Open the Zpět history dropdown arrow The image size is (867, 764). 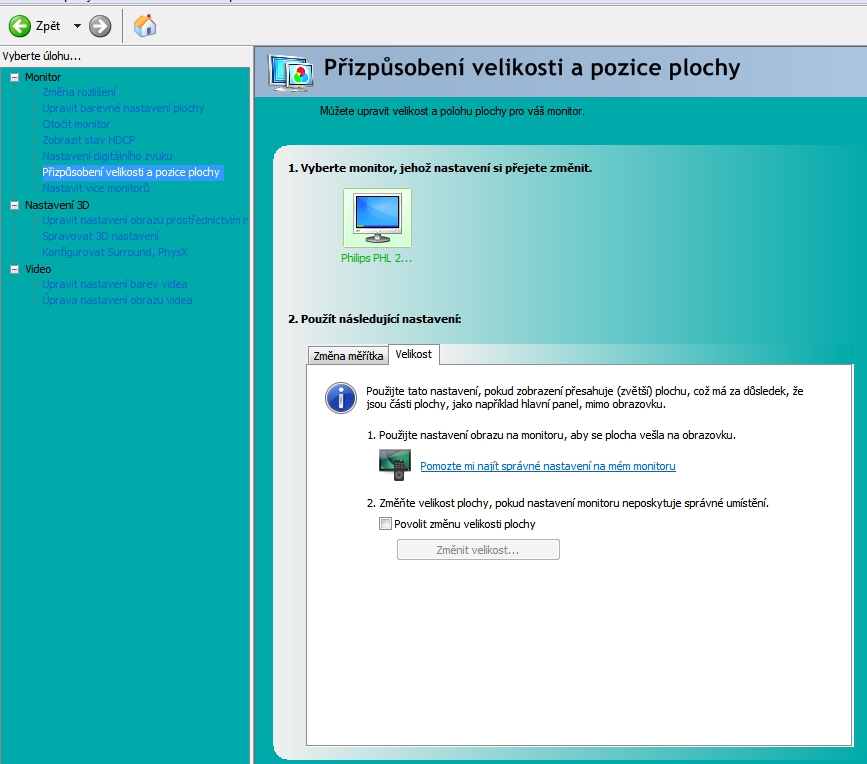coord(77,26)
